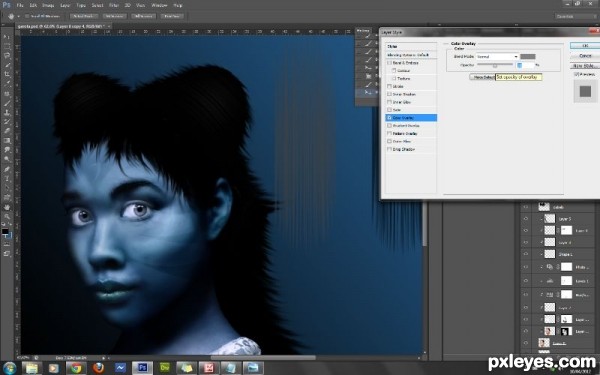
Task: Open the Layer menu
Action: tap(65, 5)
